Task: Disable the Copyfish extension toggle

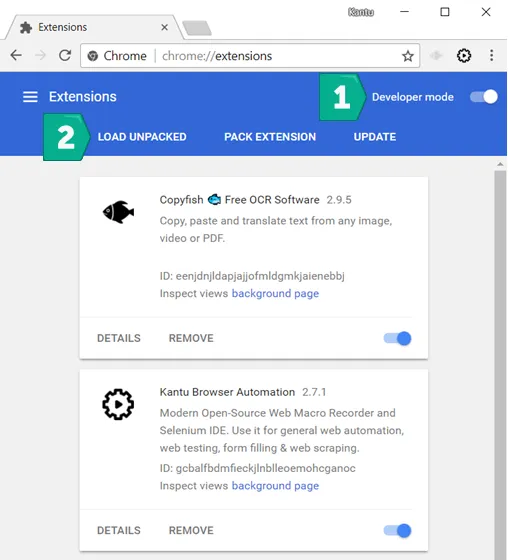Action: click(397, 338)
